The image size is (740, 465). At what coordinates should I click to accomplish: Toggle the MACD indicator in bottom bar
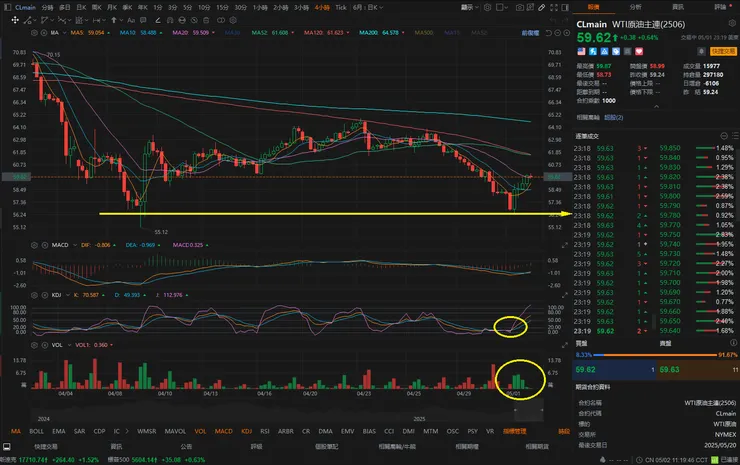[223, 431]
